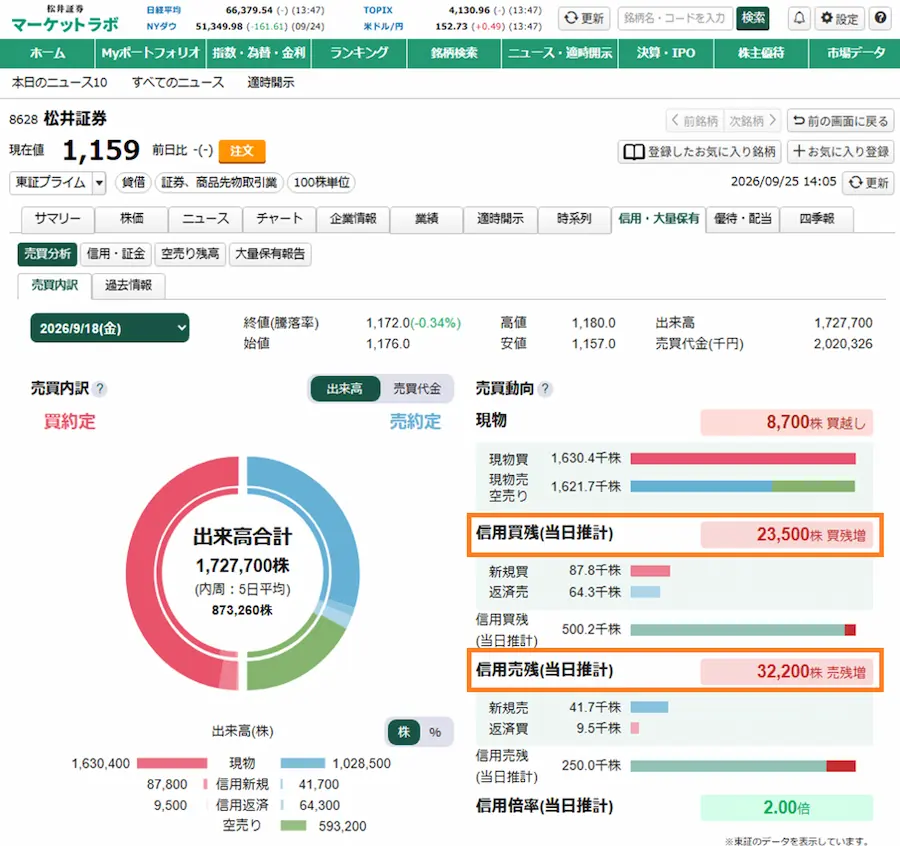Open the 市場データ menu
900x846 pixels.
tap(855, 53)
